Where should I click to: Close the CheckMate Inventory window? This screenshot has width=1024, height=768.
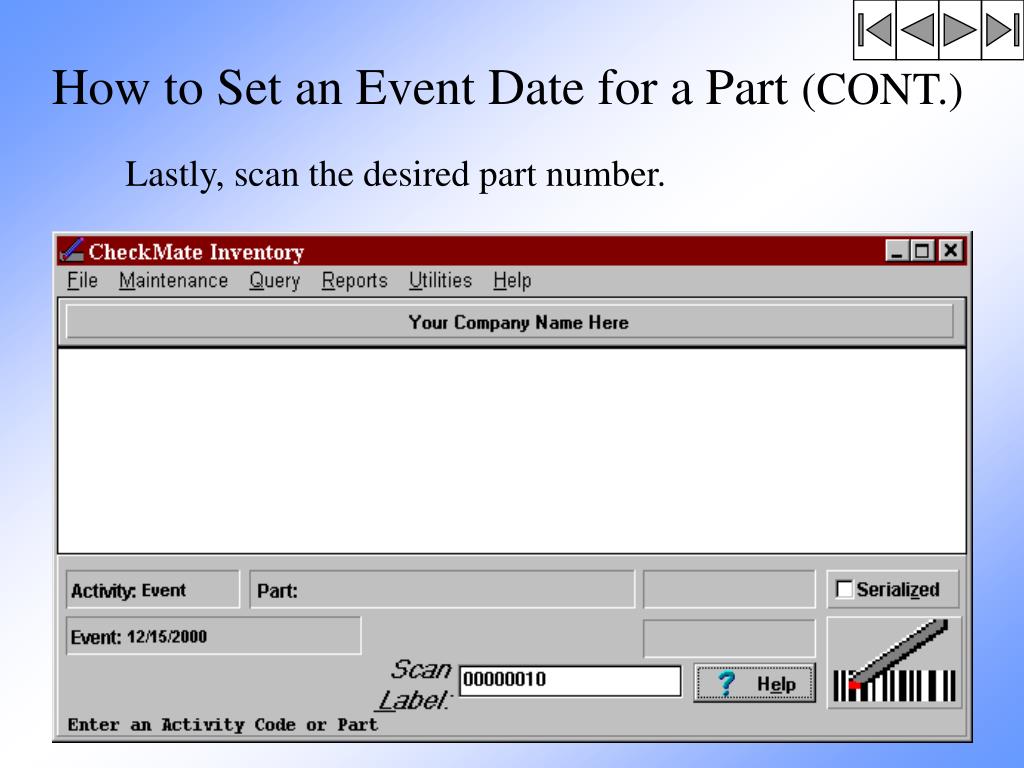[x=951, y=251]
